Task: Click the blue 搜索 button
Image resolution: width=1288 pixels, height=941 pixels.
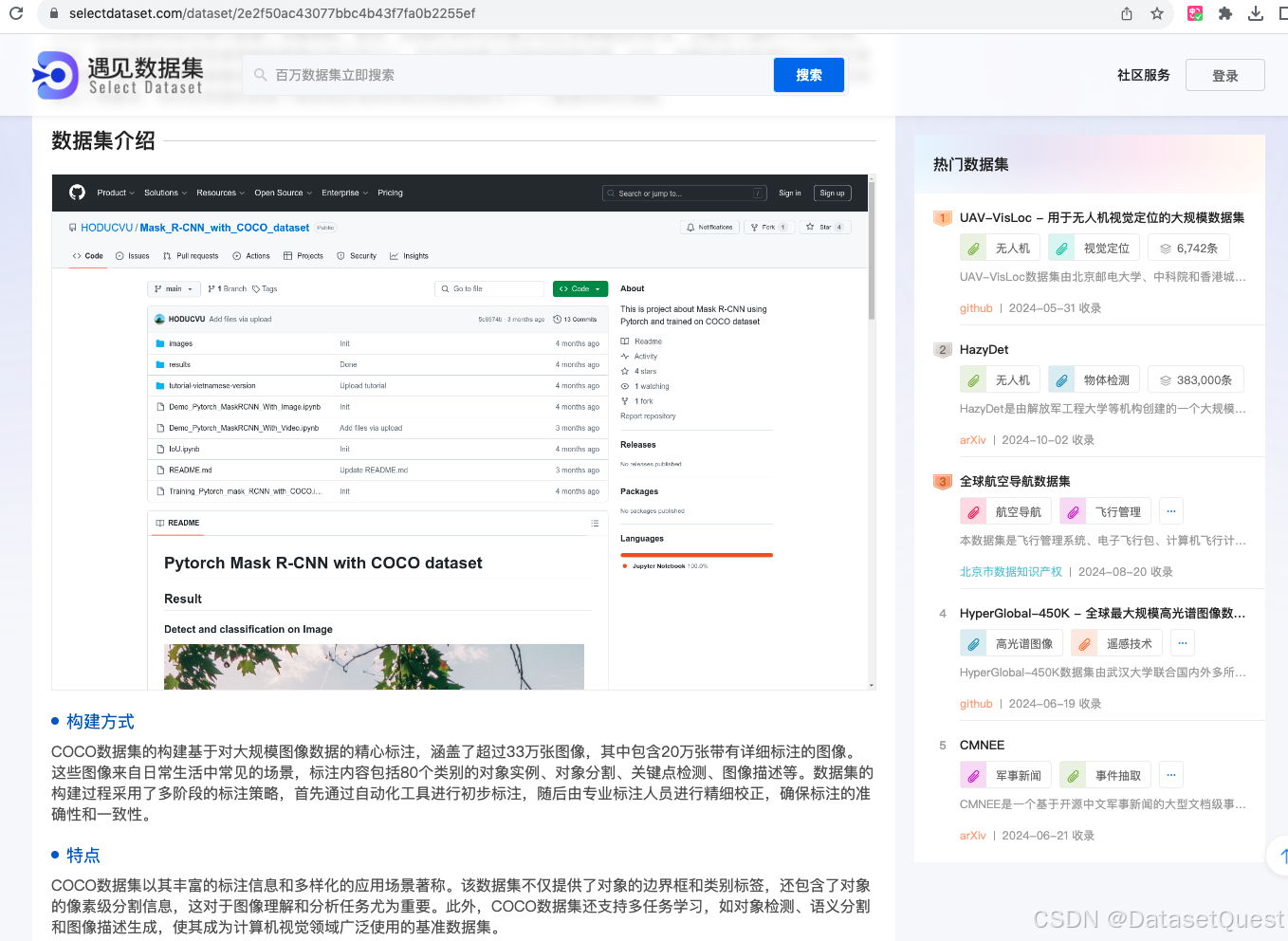Action: 809,75
